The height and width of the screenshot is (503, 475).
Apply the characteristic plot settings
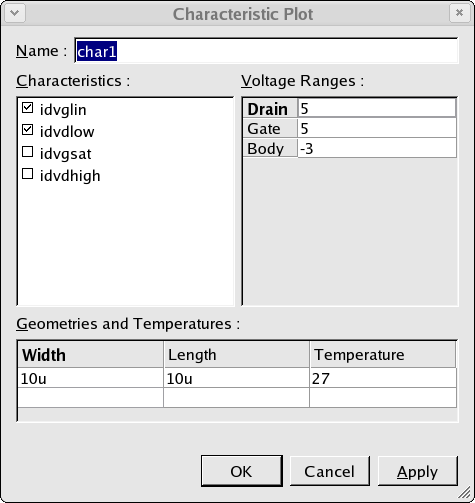pyautogui.click(x=417, y=471)
